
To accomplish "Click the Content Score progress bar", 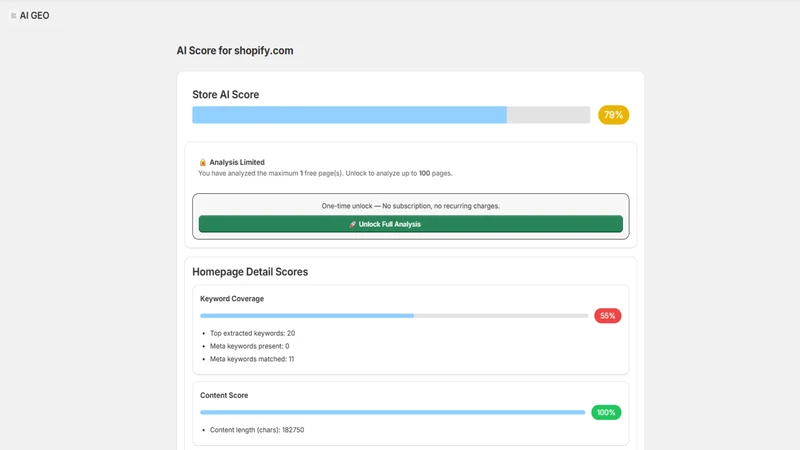I will pos(392,412).
